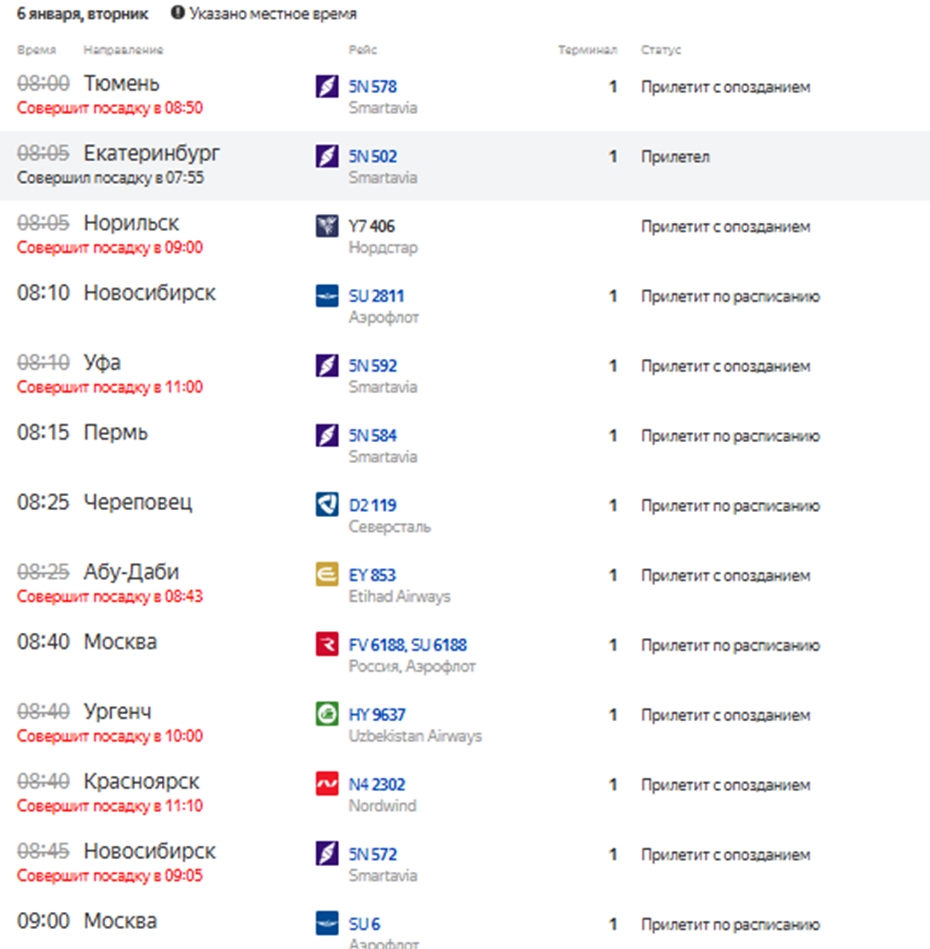
Task: Open flight 5N 584 link from Perm
Action: point(372,436)
